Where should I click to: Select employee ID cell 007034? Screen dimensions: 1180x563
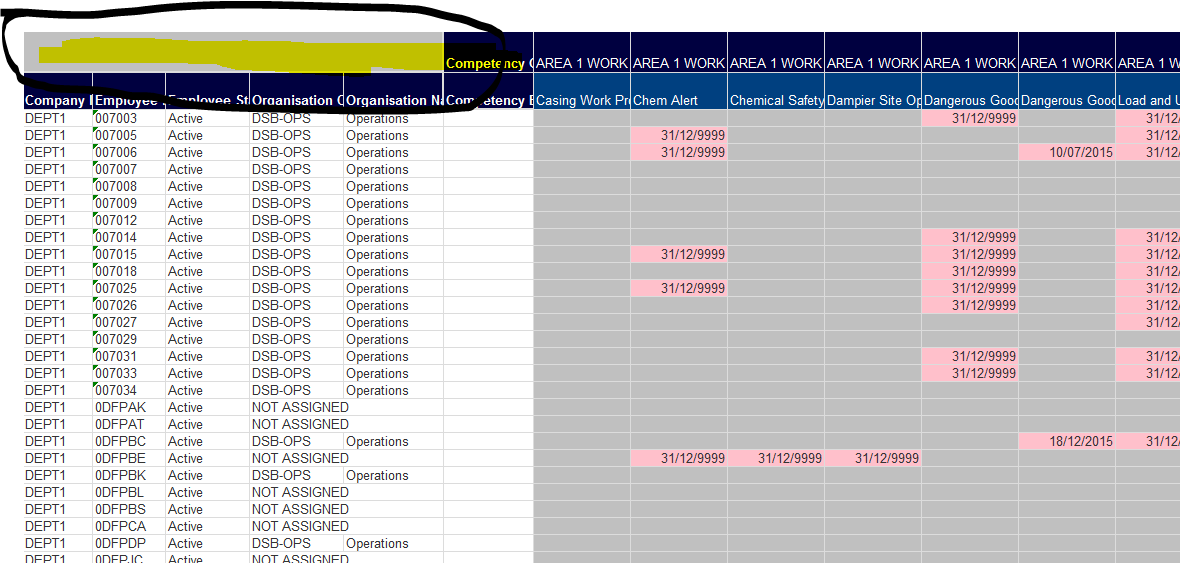point(129,390)
